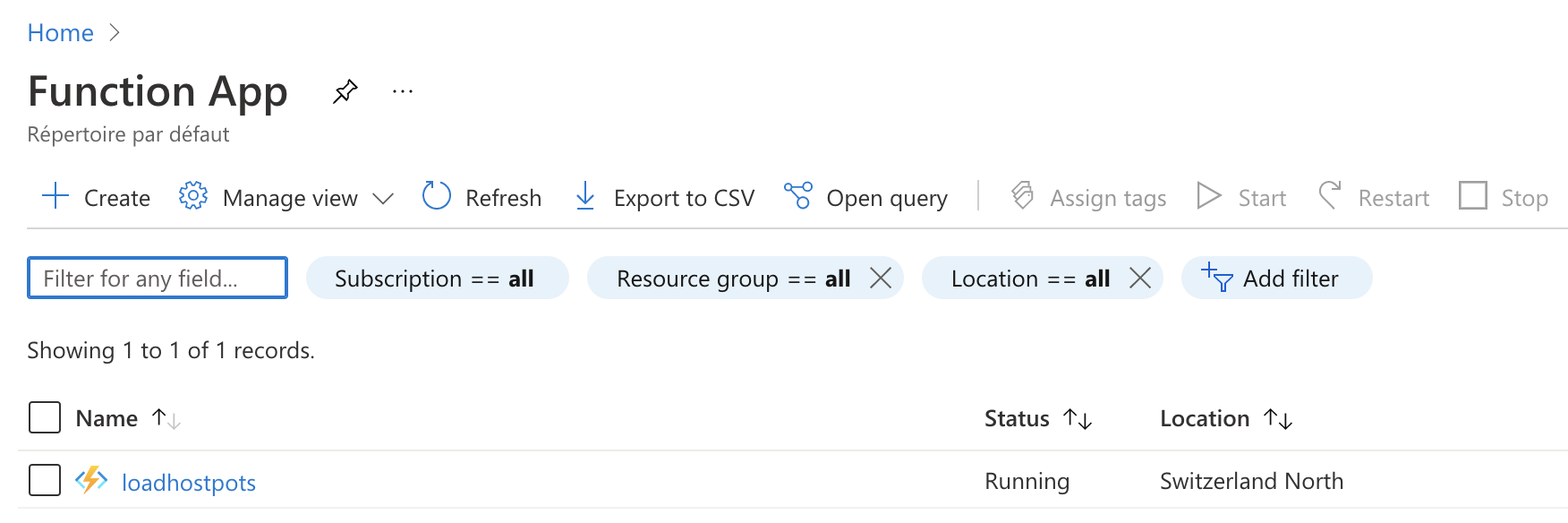Sort by Name column arrows
Image resolution: width=1568 pixels, height=523 pixels.
coord(166,418)
